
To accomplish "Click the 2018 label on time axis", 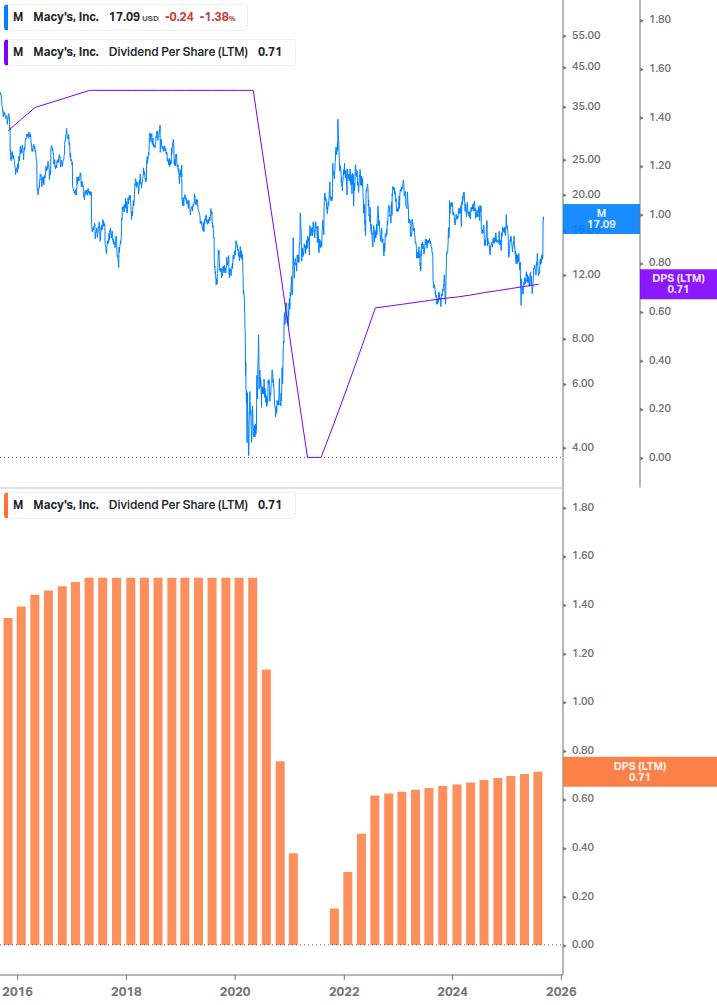I will [x=126, y=992].
